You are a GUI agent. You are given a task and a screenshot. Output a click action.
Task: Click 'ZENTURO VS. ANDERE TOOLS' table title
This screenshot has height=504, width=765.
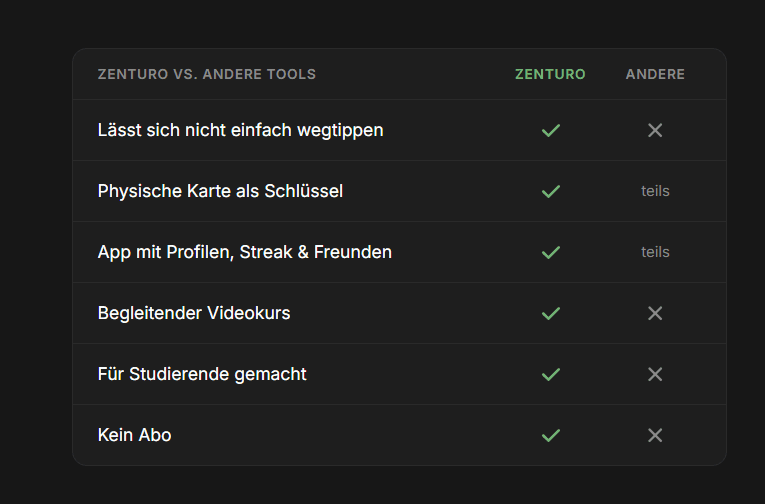[x=207, y=74]
